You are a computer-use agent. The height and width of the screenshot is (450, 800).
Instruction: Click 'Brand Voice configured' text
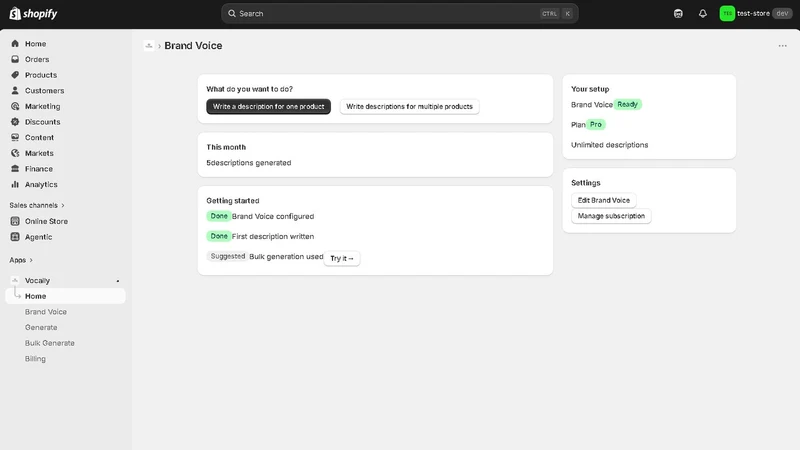pos(273,216)
